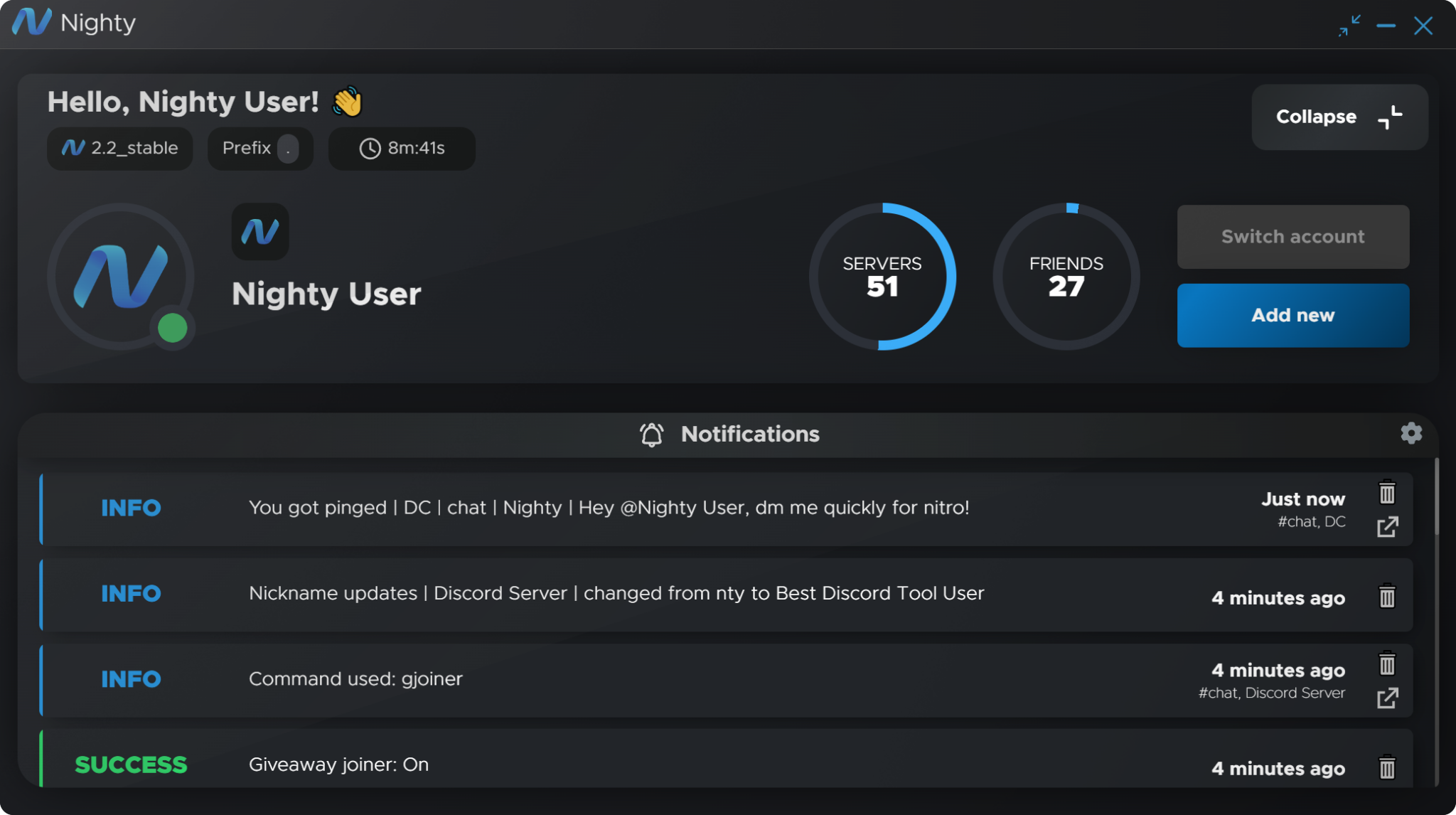Delete the nitro ping notification via its trash icon

pyautogui.click(x=1387, y=491)
